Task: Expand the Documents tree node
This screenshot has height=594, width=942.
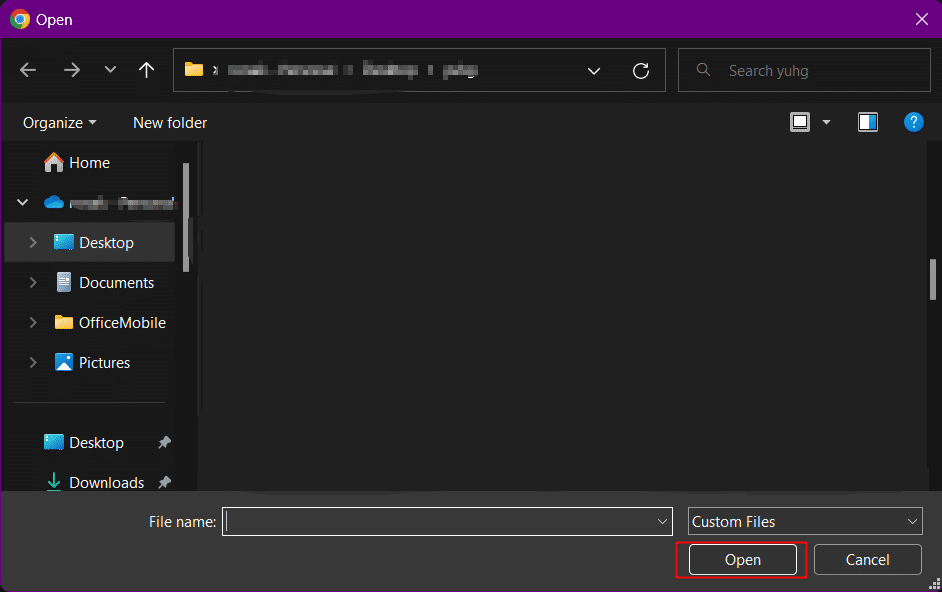Action: [x=33, y=282]
